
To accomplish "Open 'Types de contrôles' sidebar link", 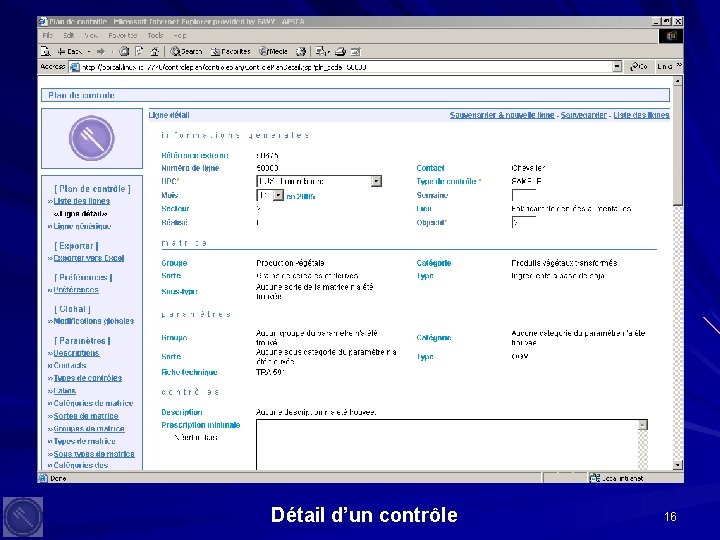I will coord(88,378).
